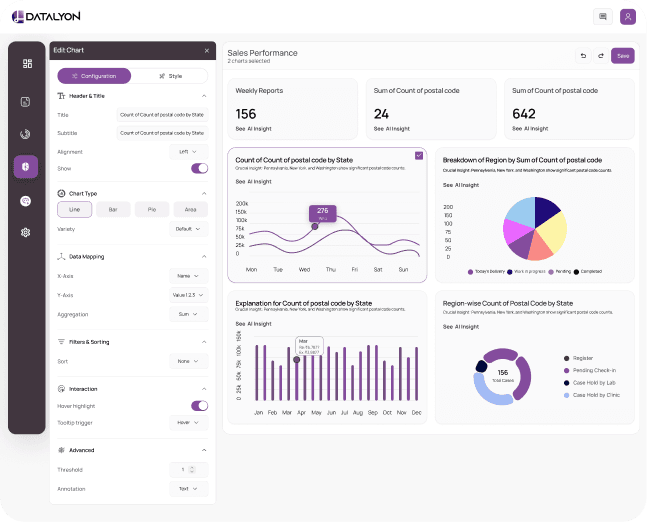Click the Interaction section icon
The width and height of the screenshot is (647, 522).
pyautogui.click(x=61, y=389)
